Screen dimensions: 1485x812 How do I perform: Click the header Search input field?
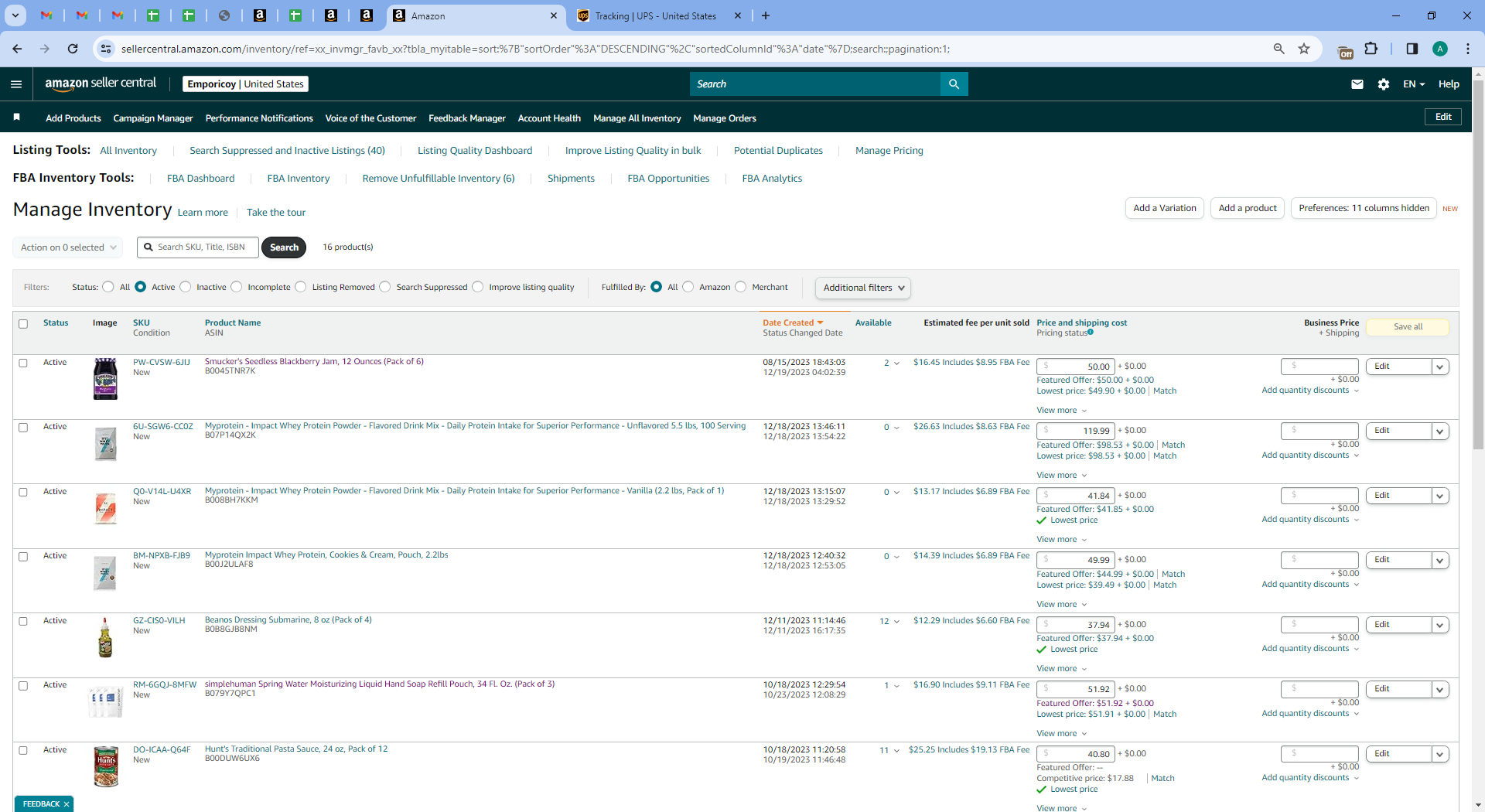(x=815, y=84)
